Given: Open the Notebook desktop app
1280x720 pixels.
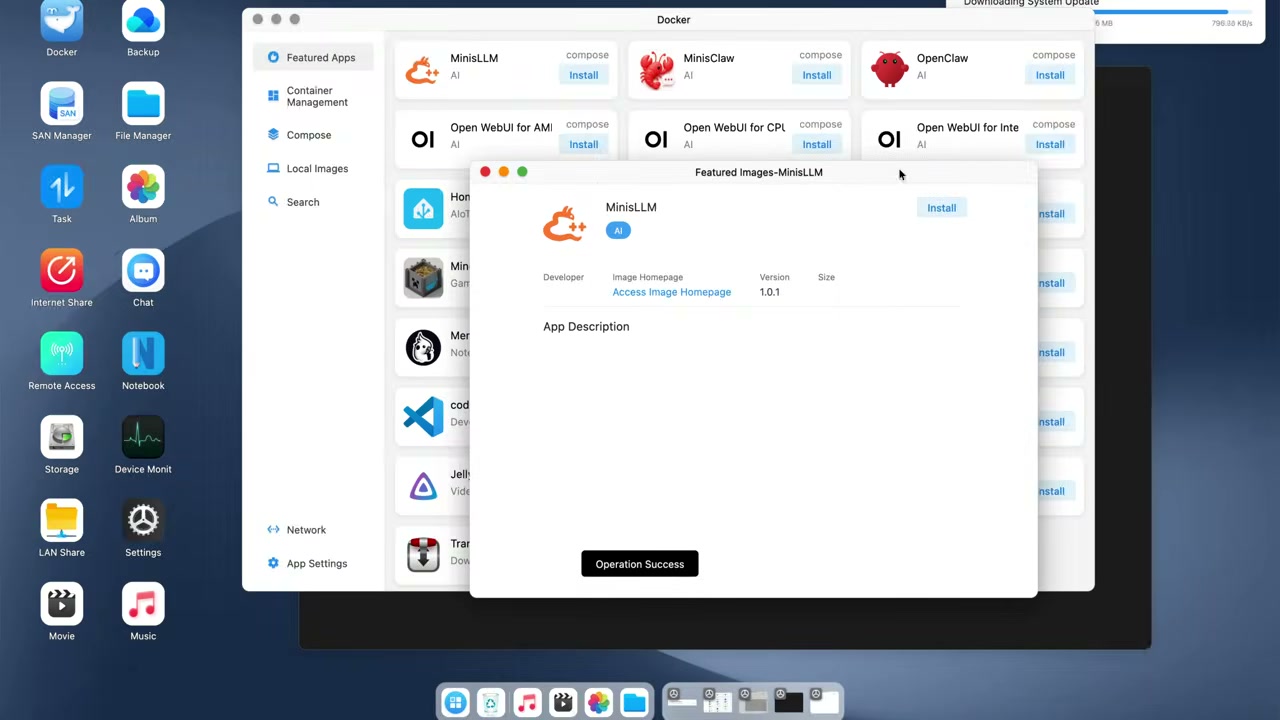Looking at the screenshot, I should pyautogui.click(x=143, y=353).
